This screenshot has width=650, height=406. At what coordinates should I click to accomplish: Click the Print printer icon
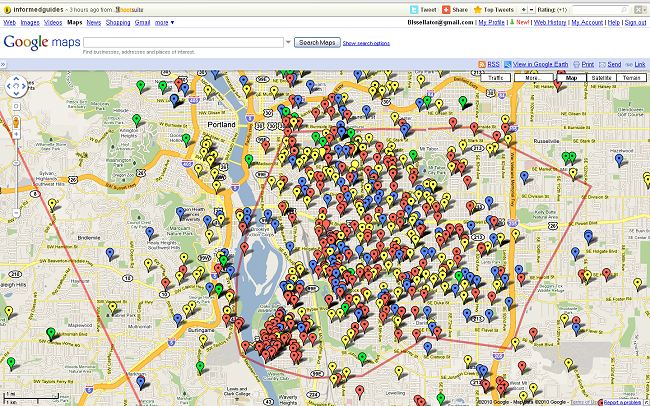click(x=577, y=64)
